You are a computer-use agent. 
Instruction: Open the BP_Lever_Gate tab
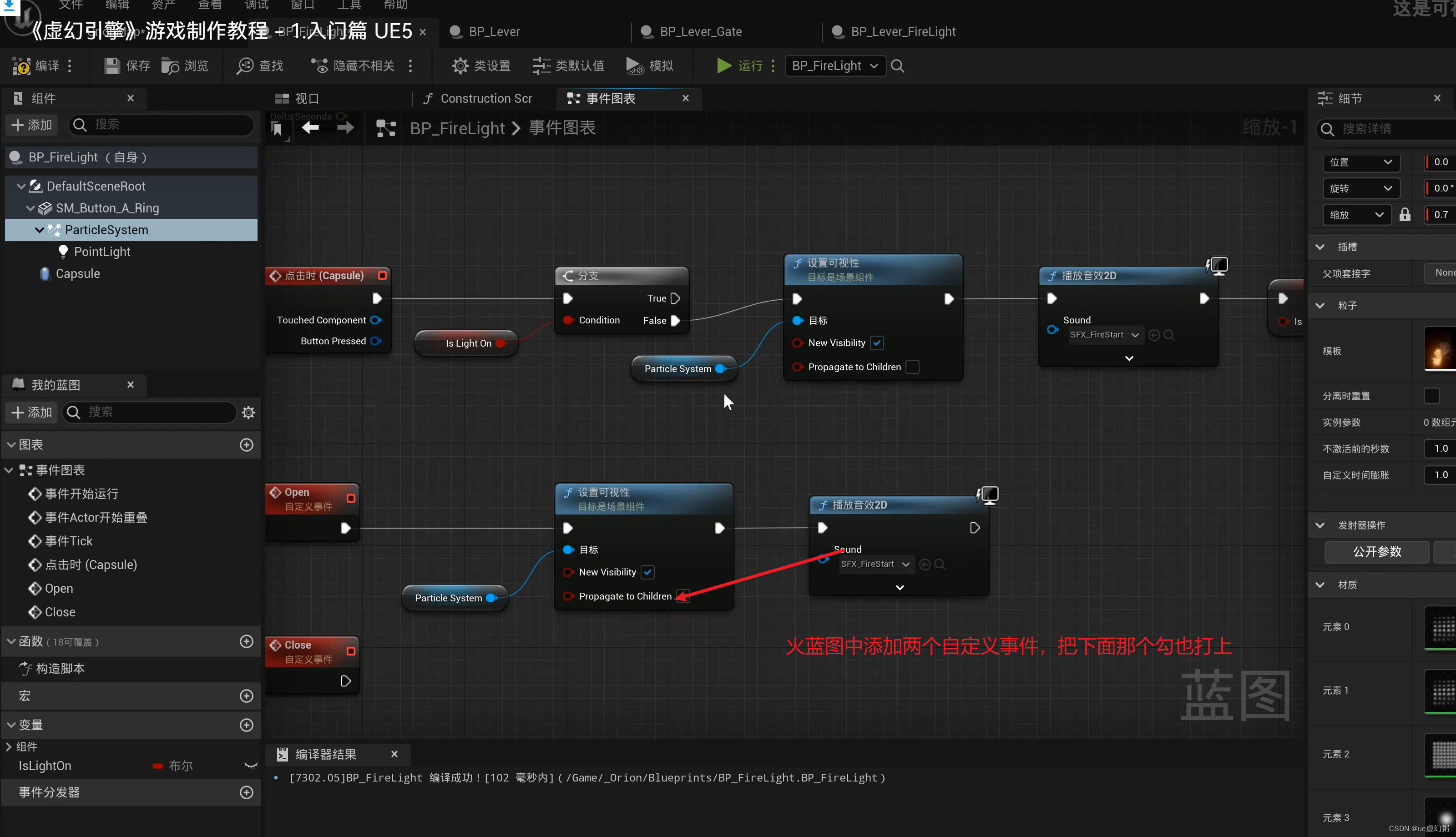tap(700, 32)
